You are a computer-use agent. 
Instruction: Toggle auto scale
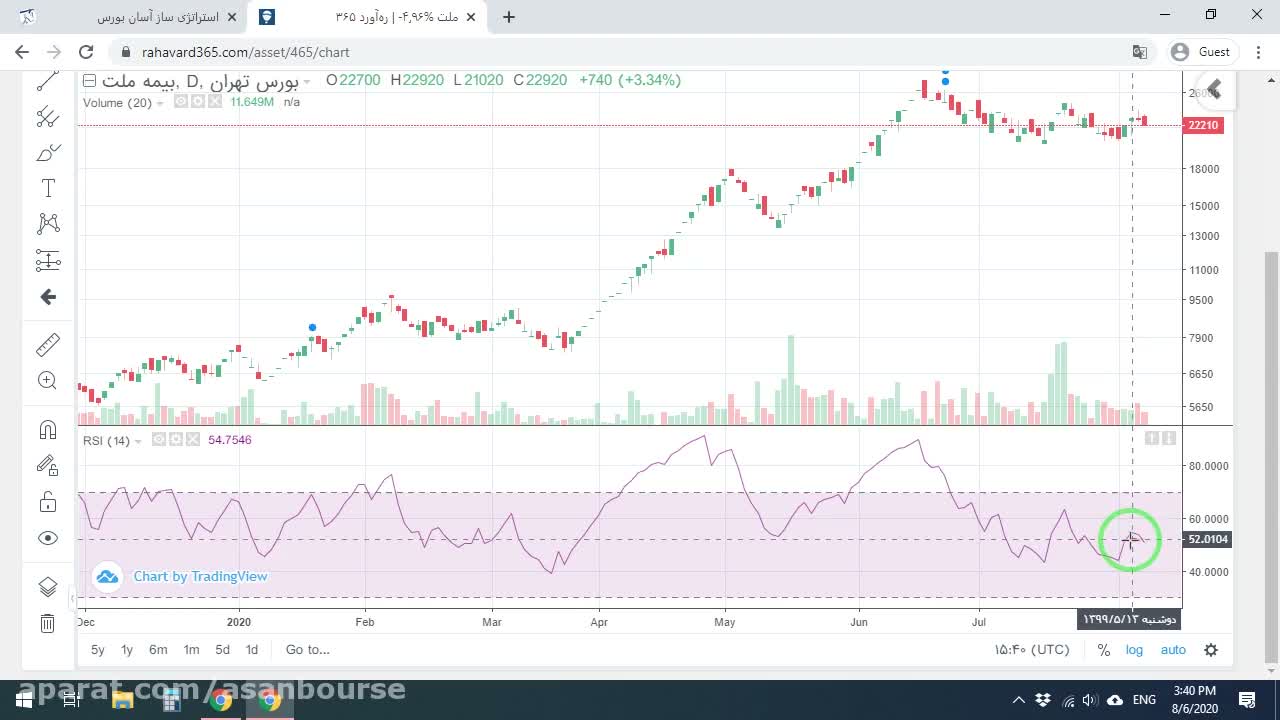tap(1173, 650)
